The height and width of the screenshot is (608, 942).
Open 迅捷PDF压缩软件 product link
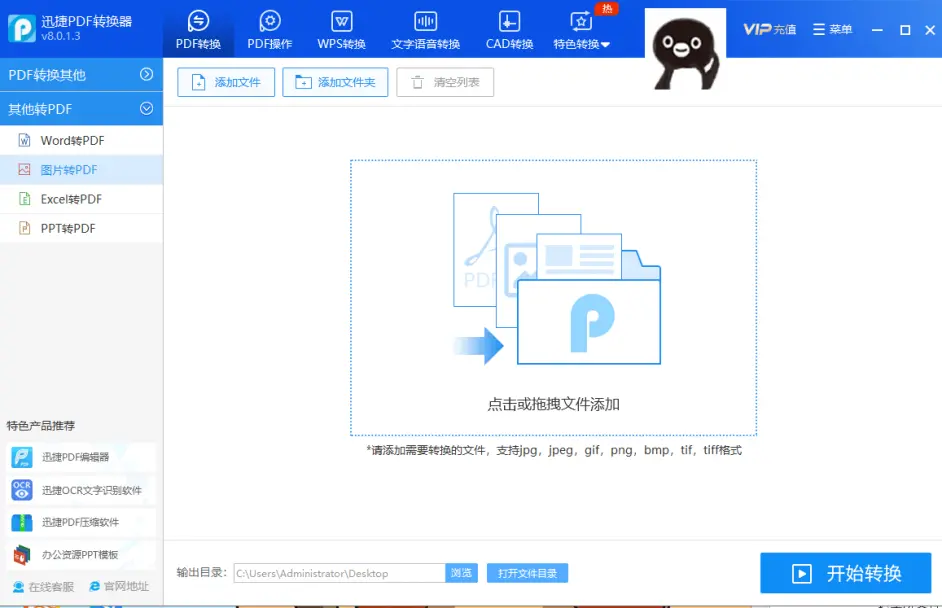coord(81,522)
